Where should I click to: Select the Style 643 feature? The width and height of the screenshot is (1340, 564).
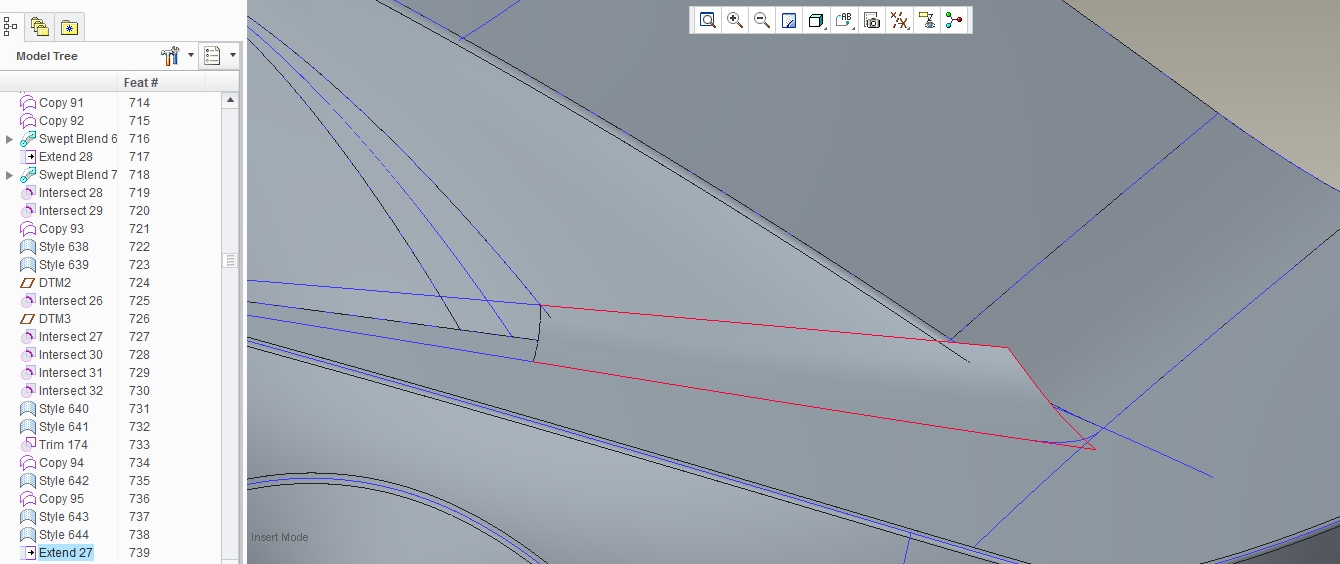(63, 517)
